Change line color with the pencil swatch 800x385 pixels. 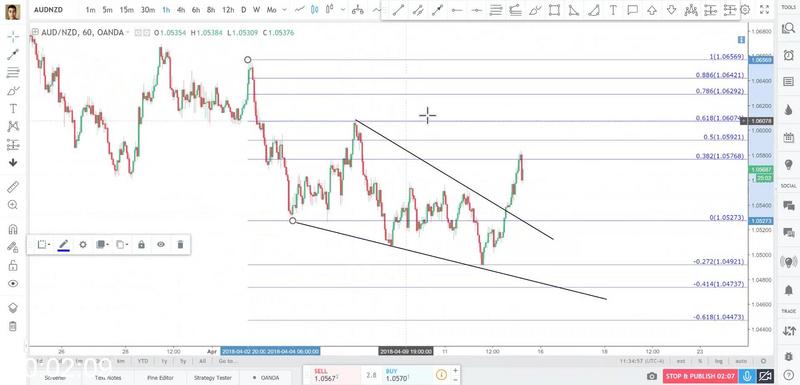[x=63, y=245]
